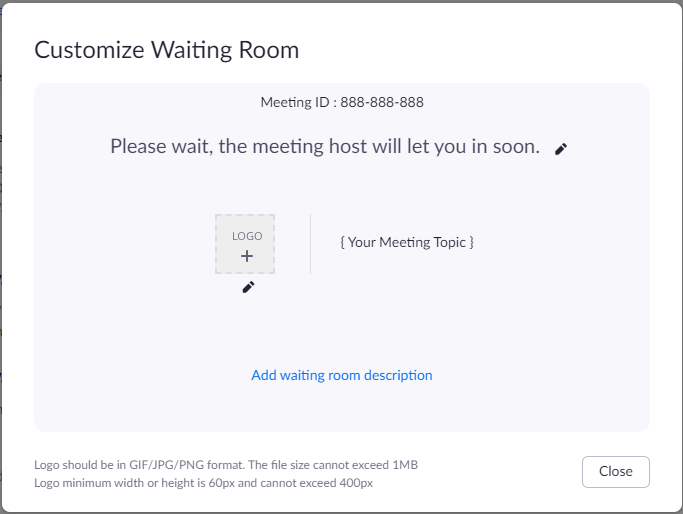Click the pencil icon below the logo box
683x514 pixels.
point(248,287)
